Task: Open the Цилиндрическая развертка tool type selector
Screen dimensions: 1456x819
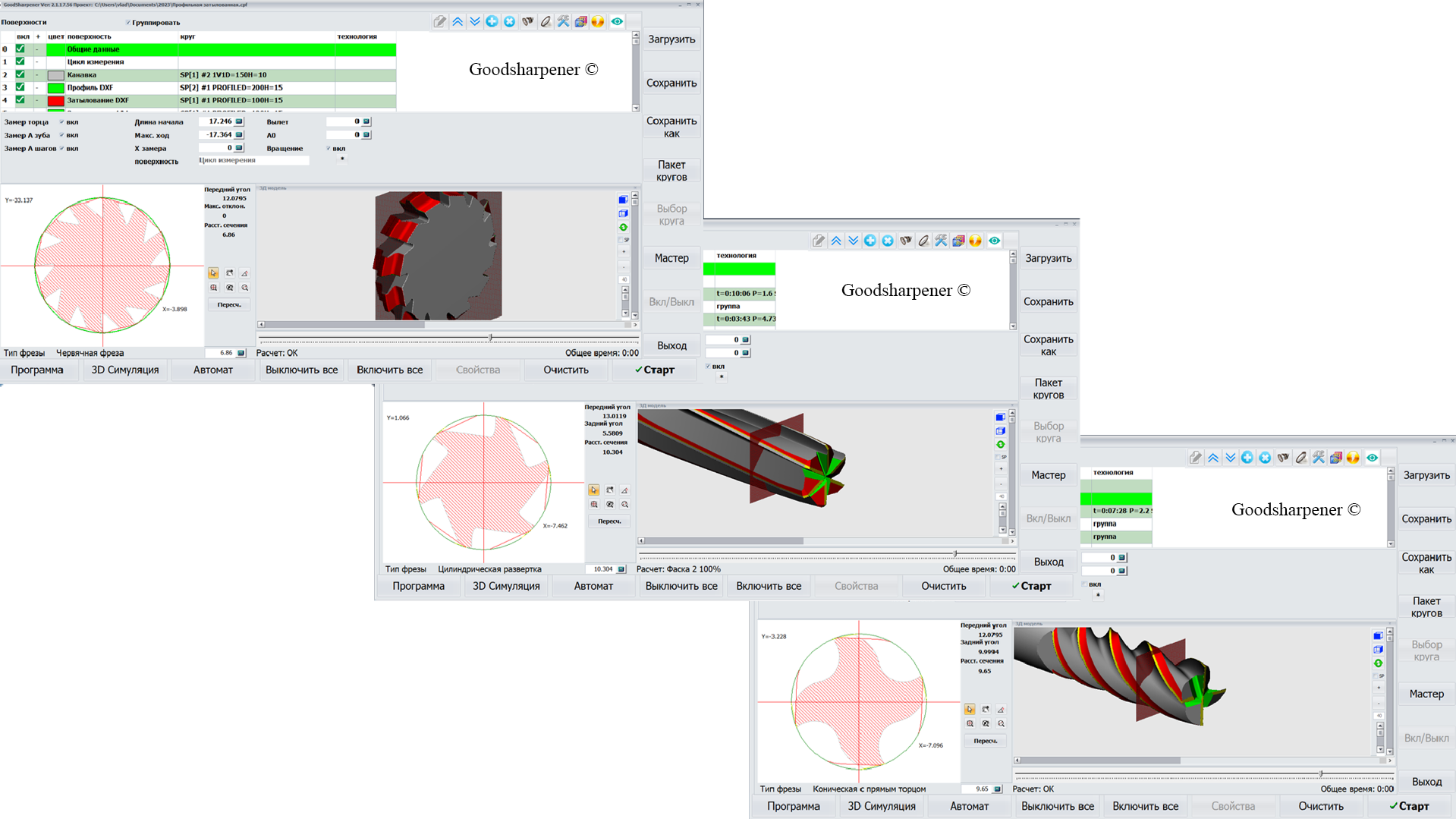Action: (489, 569)
